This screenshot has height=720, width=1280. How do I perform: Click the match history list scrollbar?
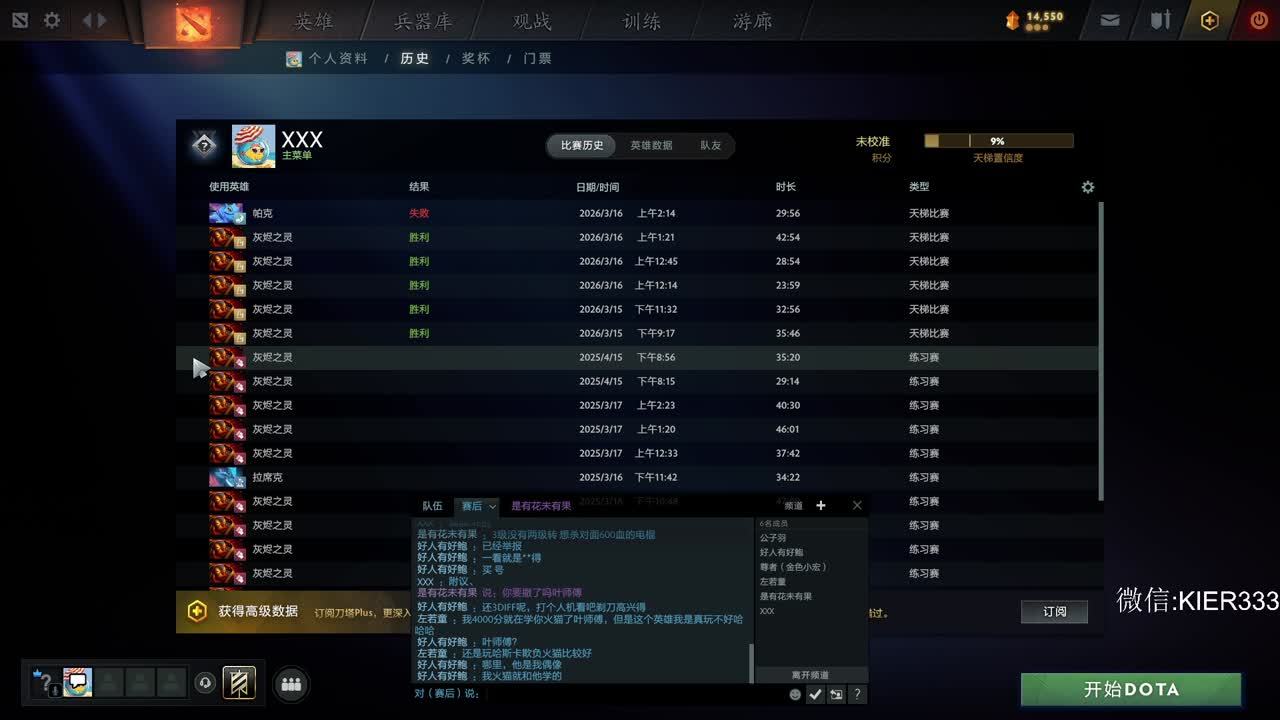click(x=1101, y=350)
